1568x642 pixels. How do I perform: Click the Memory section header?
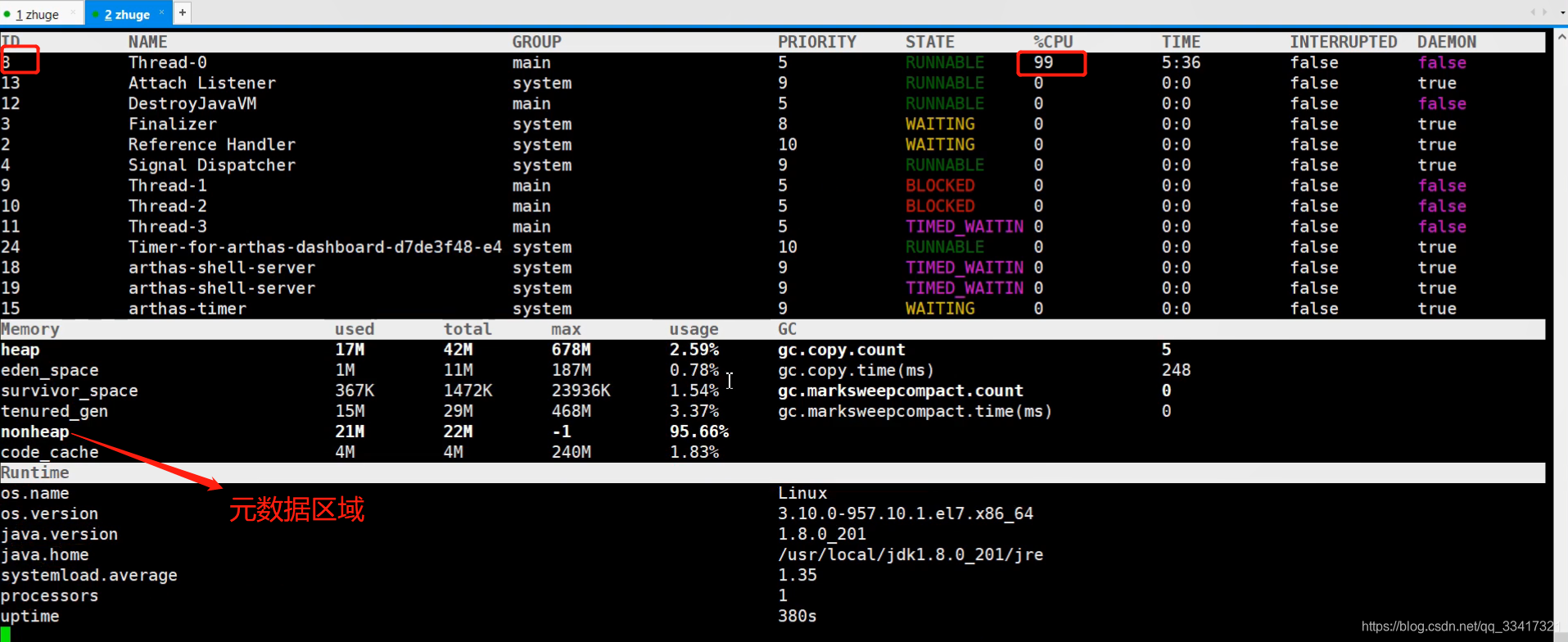[x=30, y=329]
